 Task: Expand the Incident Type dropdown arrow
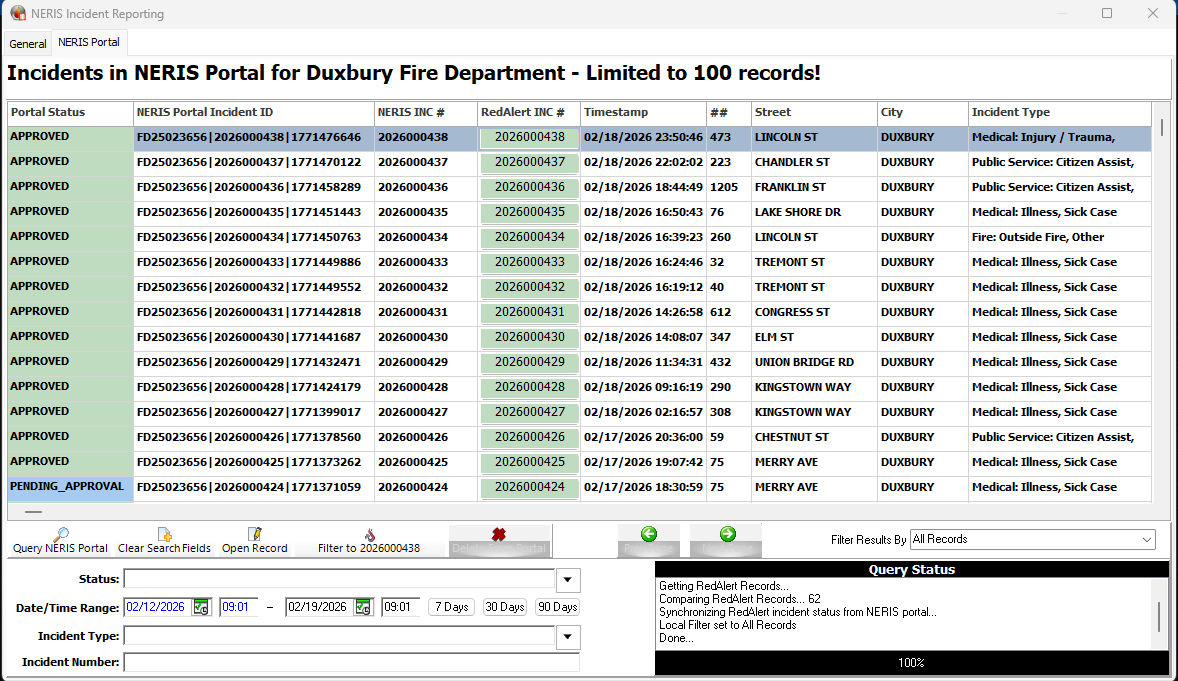(568, 637)
